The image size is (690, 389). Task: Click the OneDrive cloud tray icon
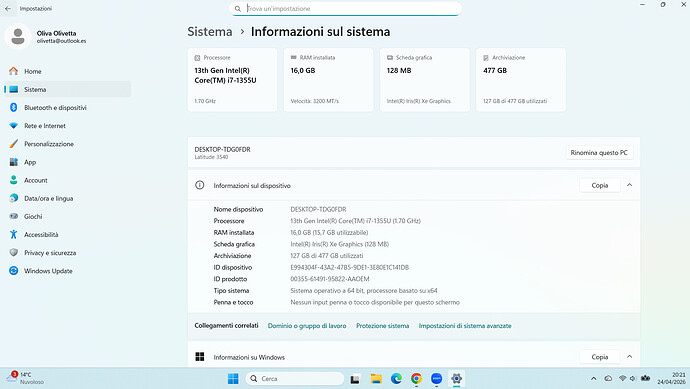click(608, 378)
